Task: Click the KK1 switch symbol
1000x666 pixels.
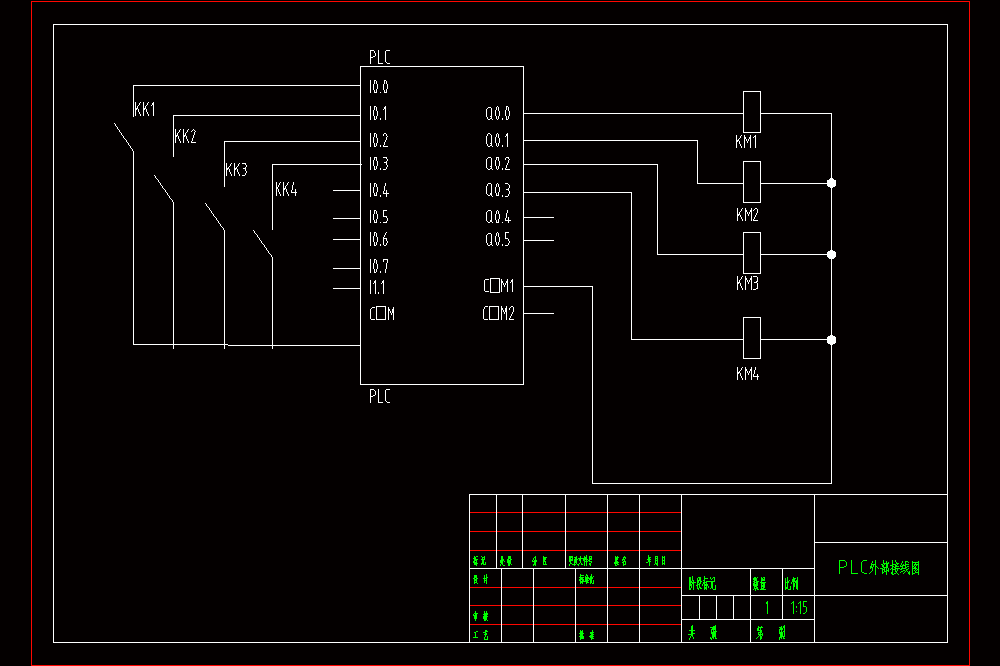Action: pyautogui.click(x=124, y=137)
